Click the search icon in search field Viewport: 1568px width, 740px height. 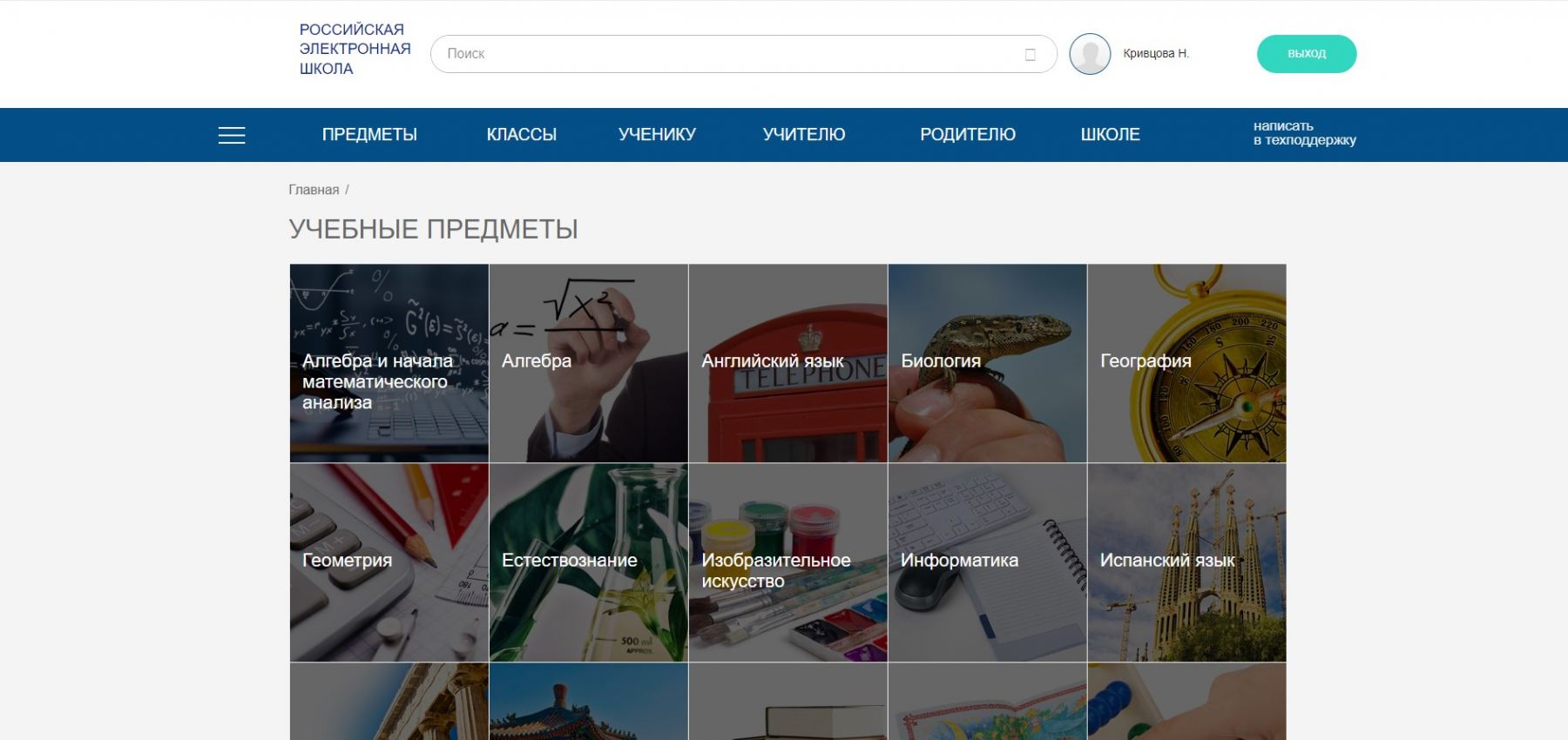coord(1031,54)
